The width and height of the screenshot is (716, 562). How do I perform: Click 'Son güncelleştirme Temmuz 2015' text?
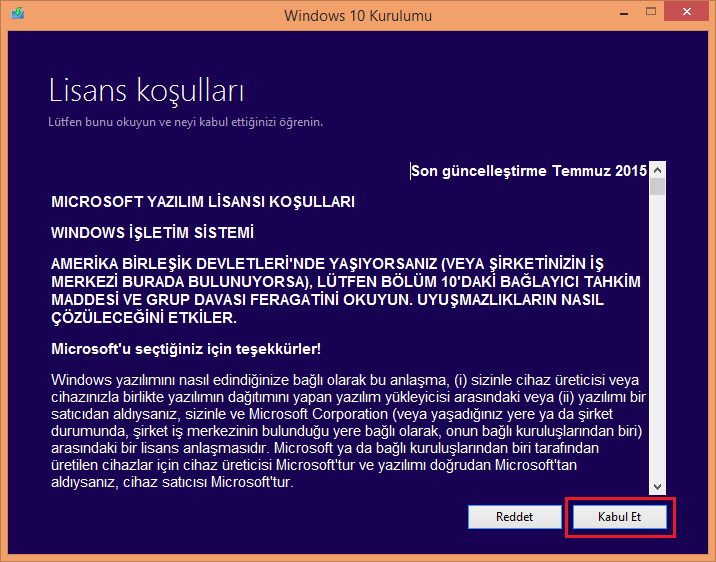tap(529, 171)
